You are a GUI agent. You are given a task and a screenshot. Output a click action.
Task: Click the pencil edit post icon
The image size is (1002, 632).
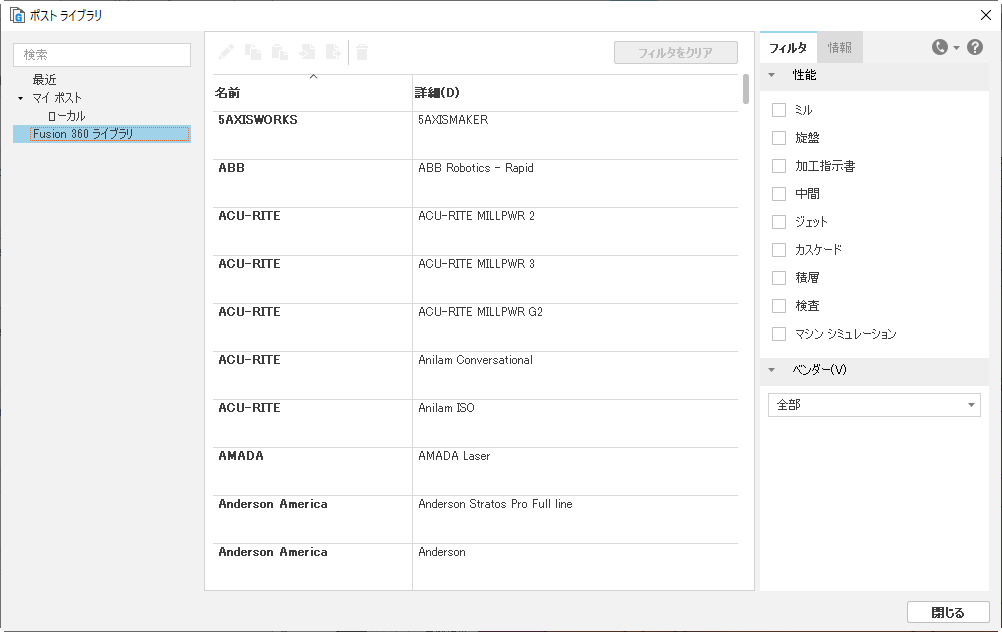pos(226,52)
